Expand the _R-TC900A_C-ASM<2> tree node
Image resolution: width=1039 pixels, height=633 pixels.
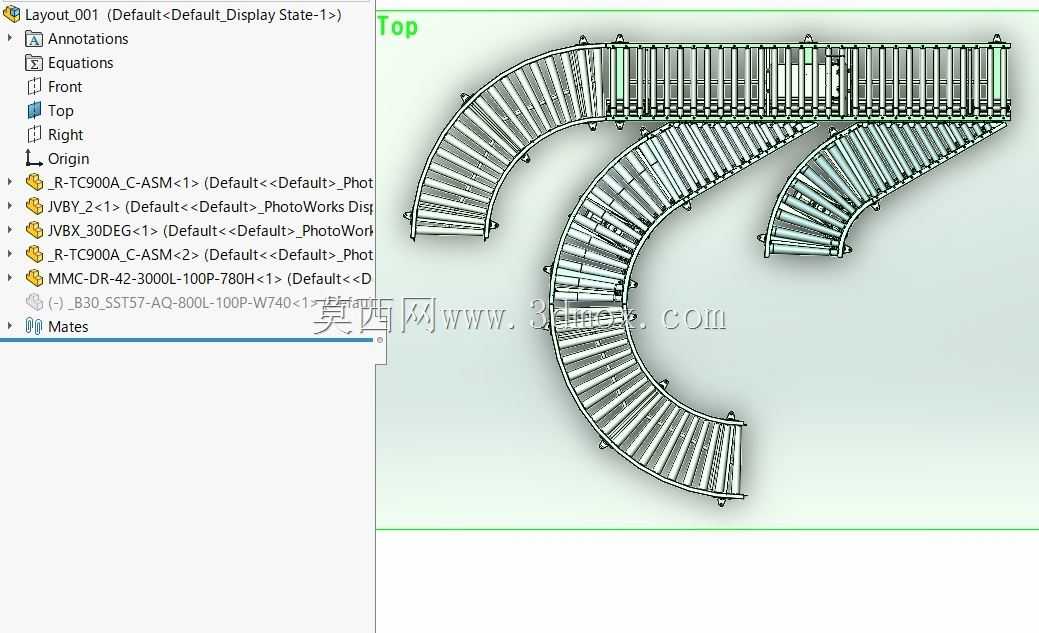point(9,253)
